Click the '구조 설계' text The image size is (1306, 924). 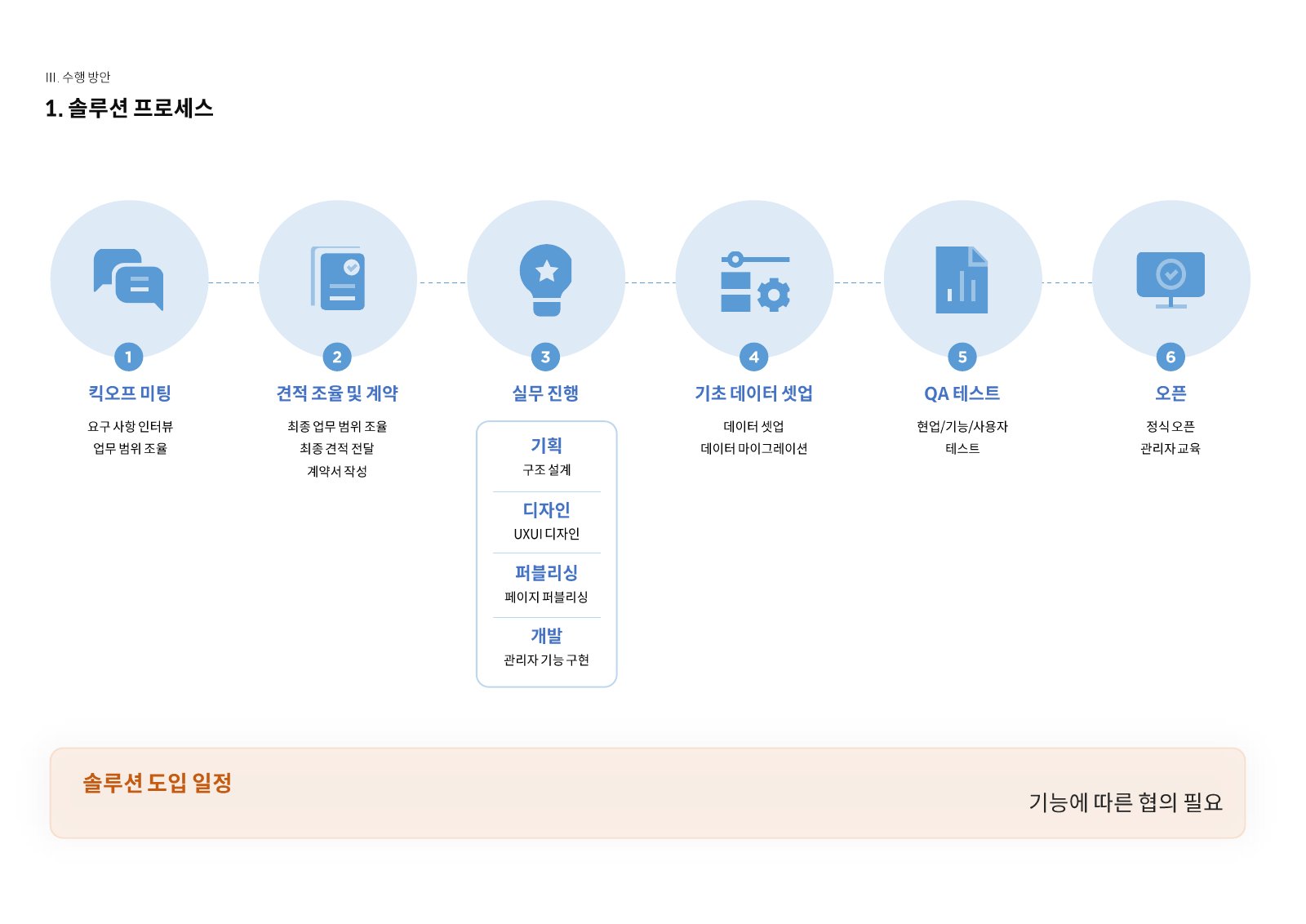[x=546, y=470]
